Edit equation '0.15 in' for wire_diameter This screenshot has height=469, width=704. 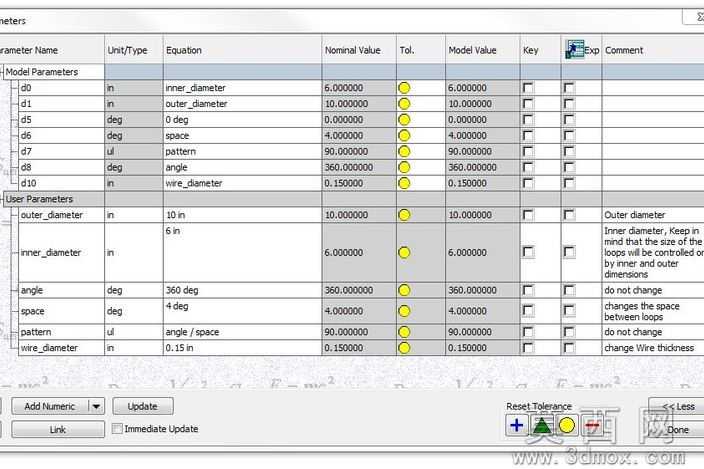[242, 348]
